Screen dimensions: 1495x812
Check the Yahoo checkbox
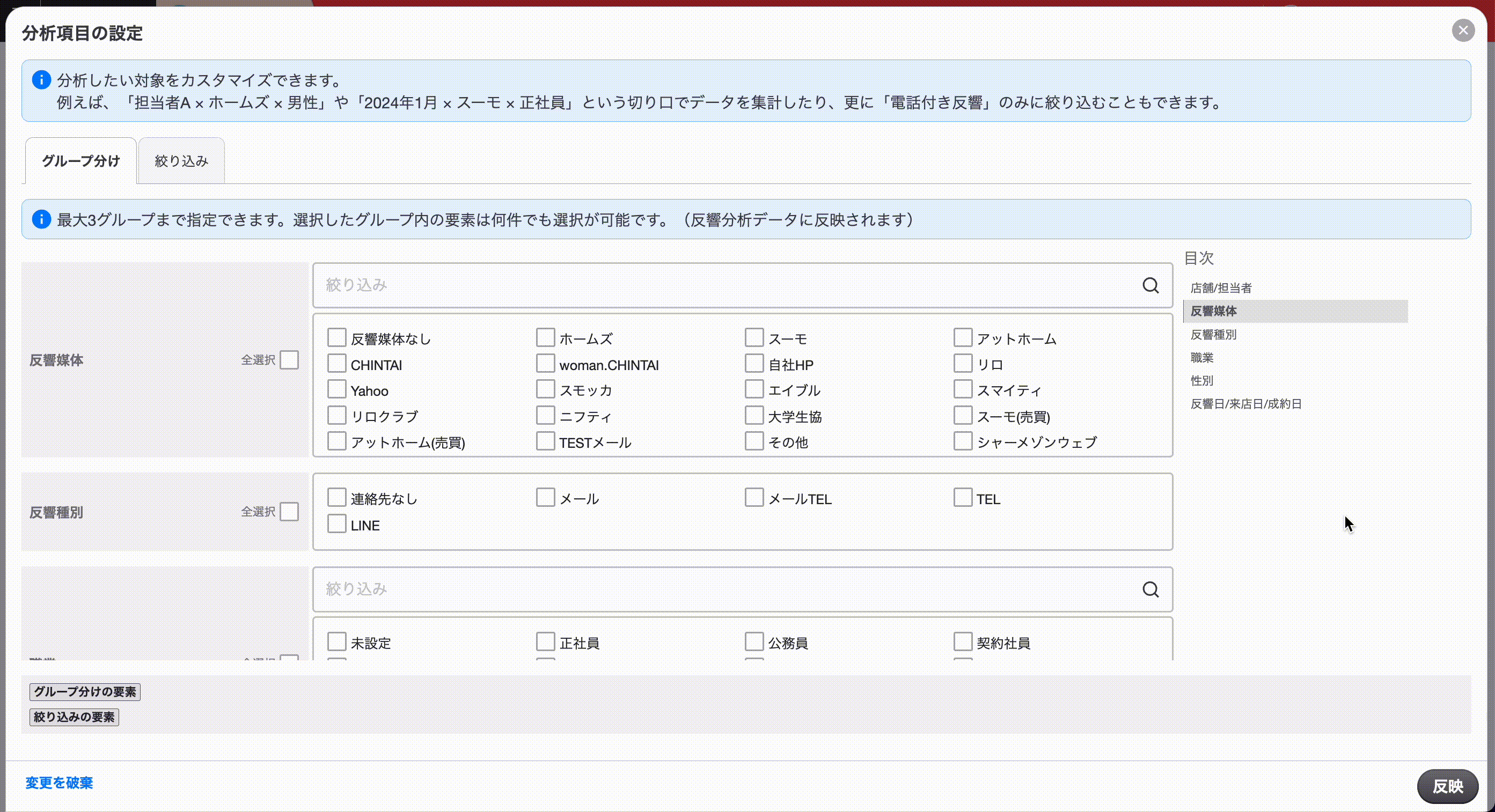click(336, 389)
